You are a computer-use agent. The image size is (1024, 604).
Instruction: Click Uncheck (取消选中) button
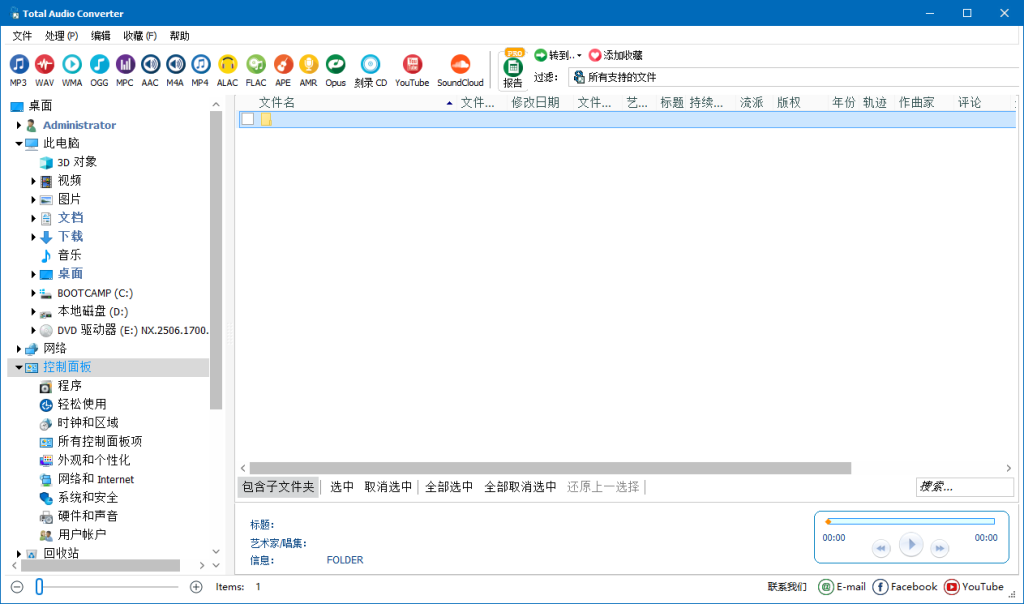point(388,486)
